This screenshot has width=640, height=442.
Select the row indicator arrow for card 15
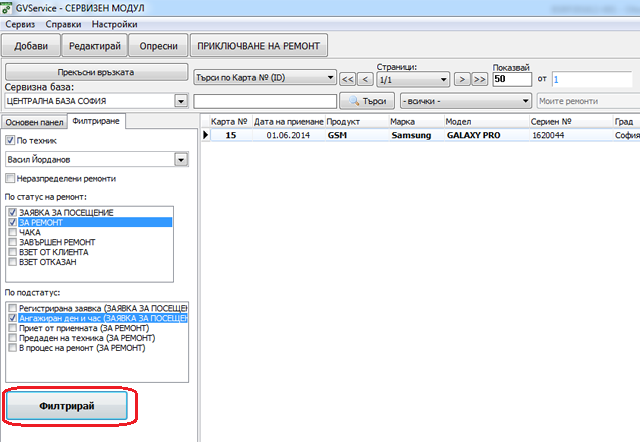206,135
